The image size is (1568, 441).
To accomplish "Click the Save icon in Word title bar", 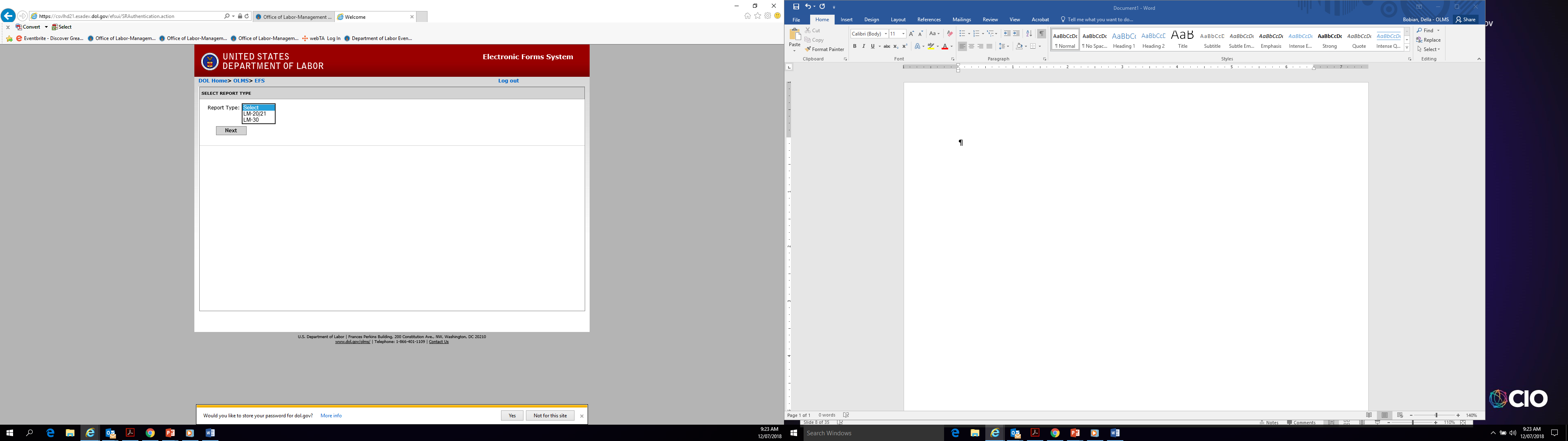I will pos(795,7).
